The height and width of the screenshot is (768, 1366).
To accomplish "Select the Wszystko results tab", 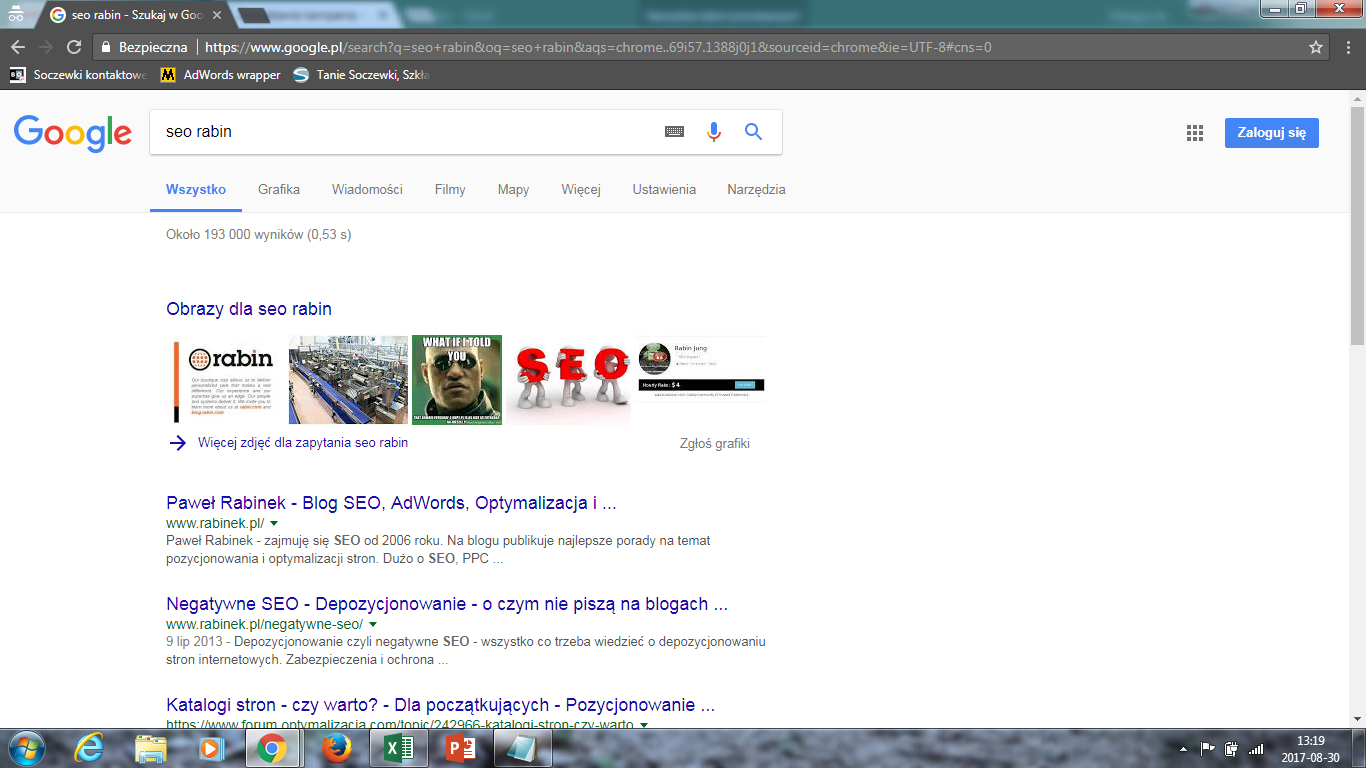I will (196, 189).
